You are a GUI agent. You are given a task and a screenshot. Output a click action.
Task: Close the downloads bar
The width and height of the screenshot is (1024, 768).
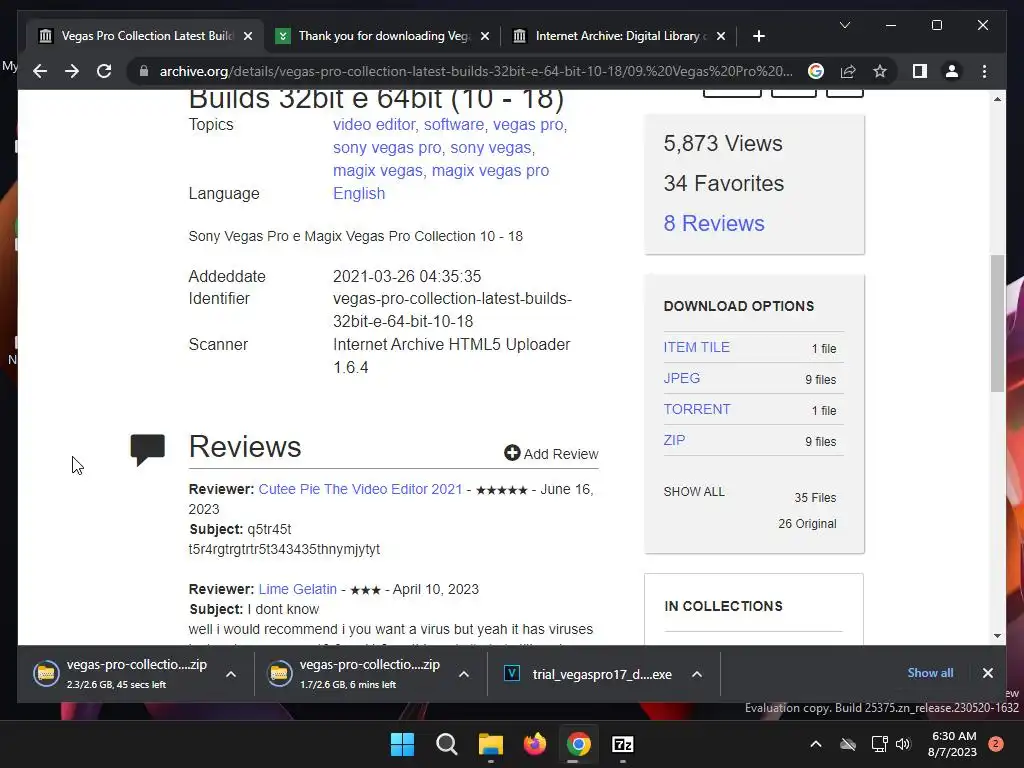987,673
